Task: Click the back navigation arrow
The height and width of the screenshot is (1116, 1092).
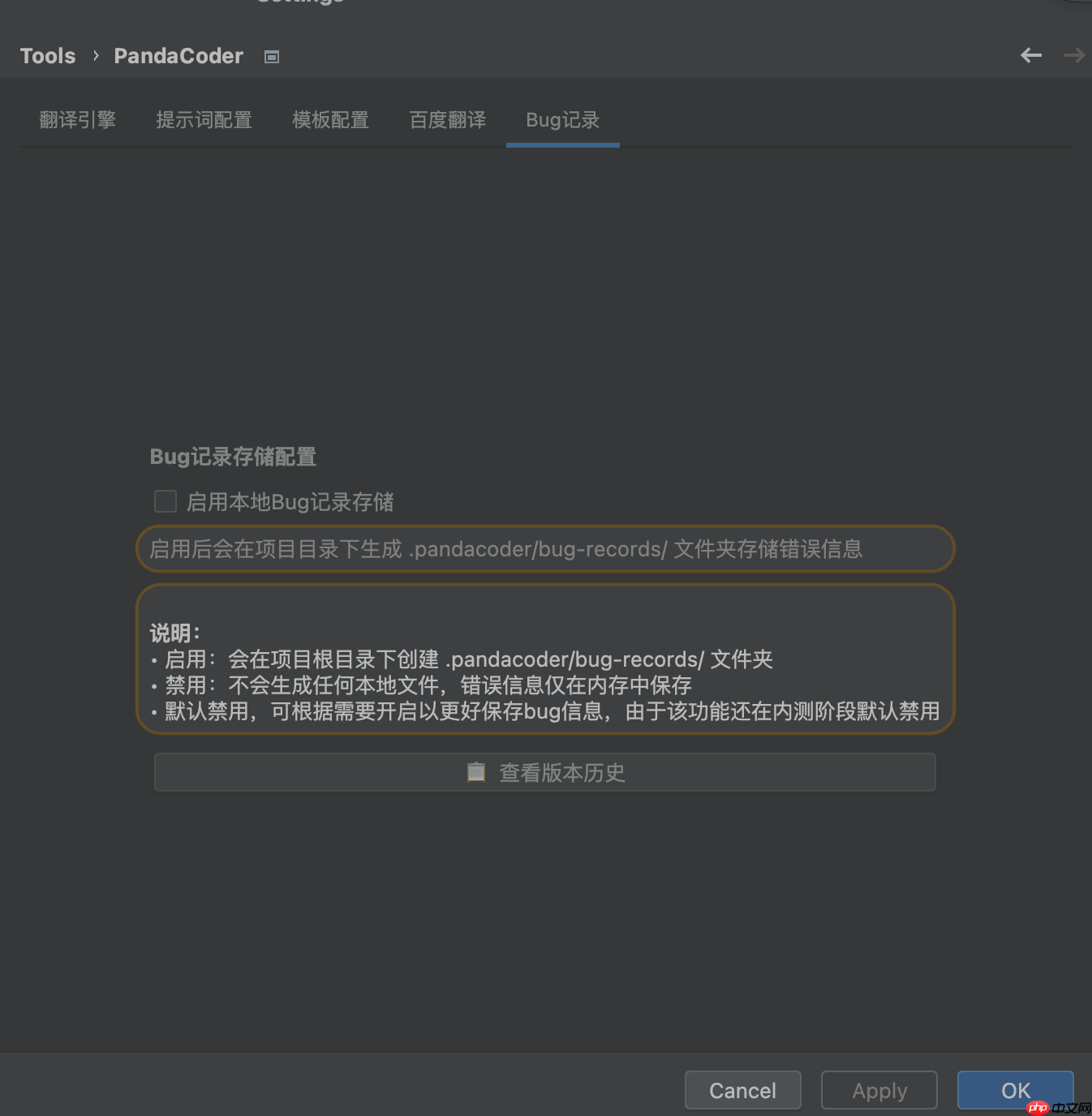Action: point(1030,55)
